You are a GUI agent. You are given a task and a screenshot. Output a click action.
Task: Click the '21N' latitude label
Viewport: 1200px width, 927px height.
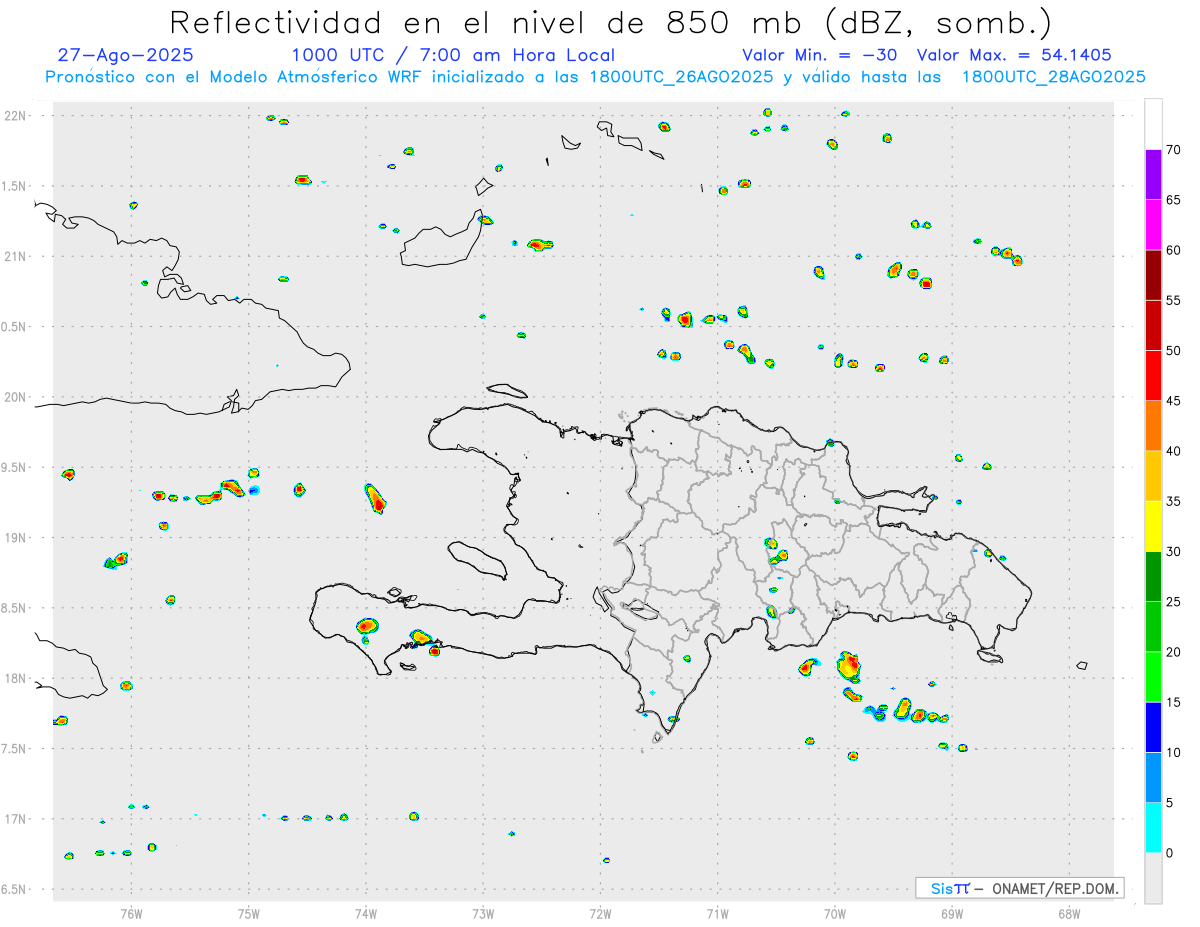[16, 256]
